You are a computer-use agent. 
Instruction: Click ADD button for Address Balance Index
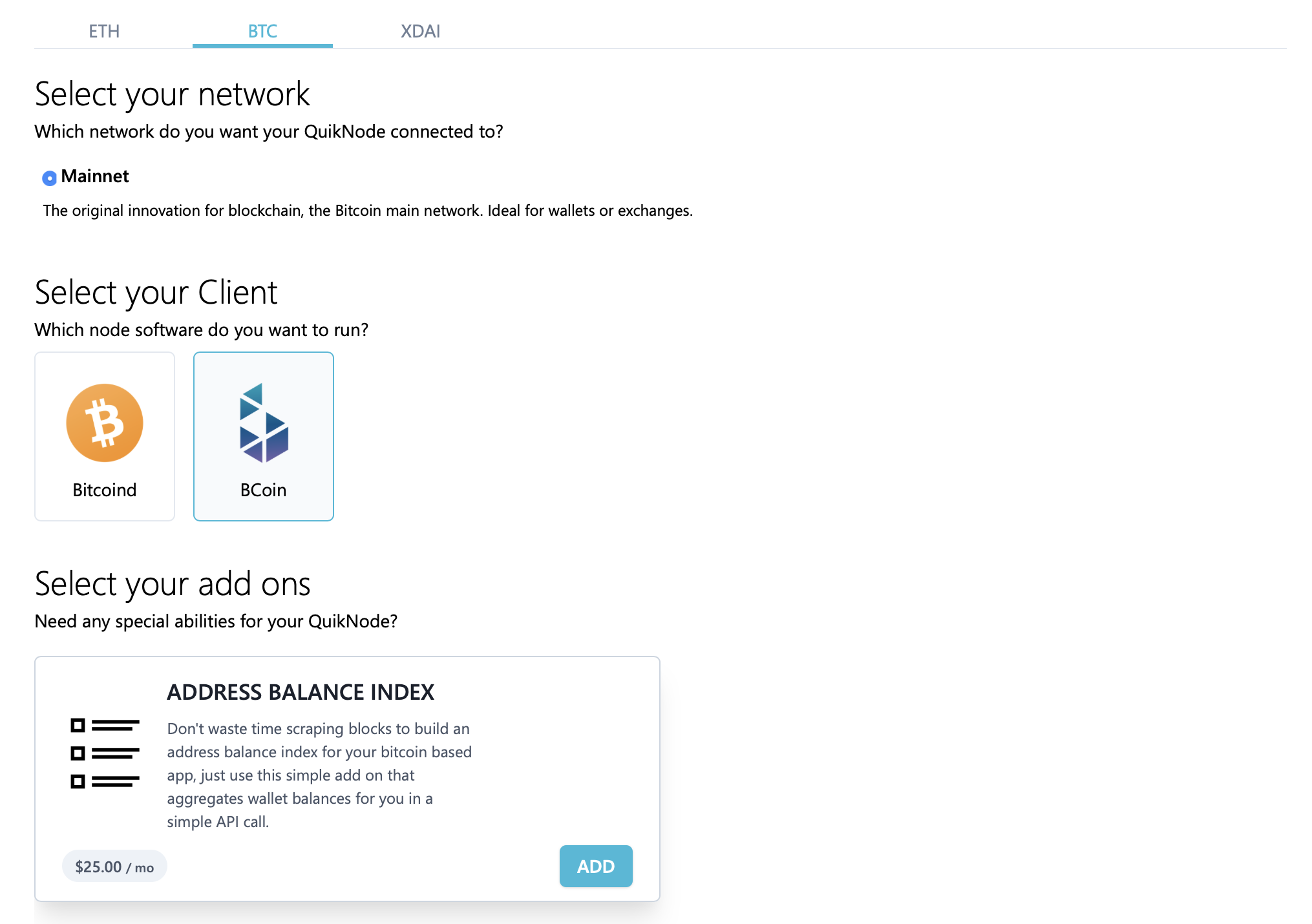pos(596,865)
